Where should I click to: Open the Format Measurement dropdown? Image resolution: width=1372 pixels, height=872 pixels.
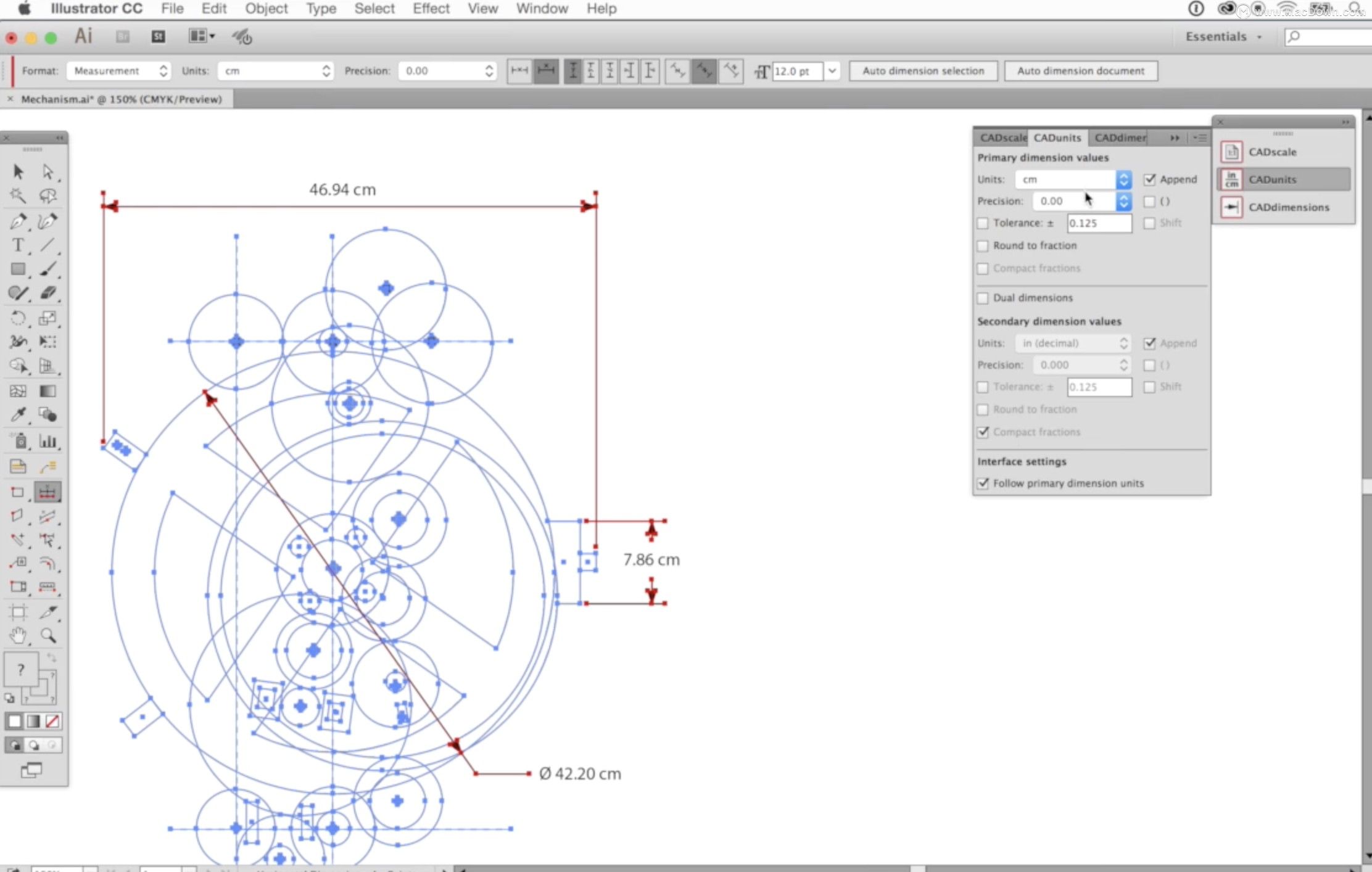pyautogui.click(x=119, y=71)
